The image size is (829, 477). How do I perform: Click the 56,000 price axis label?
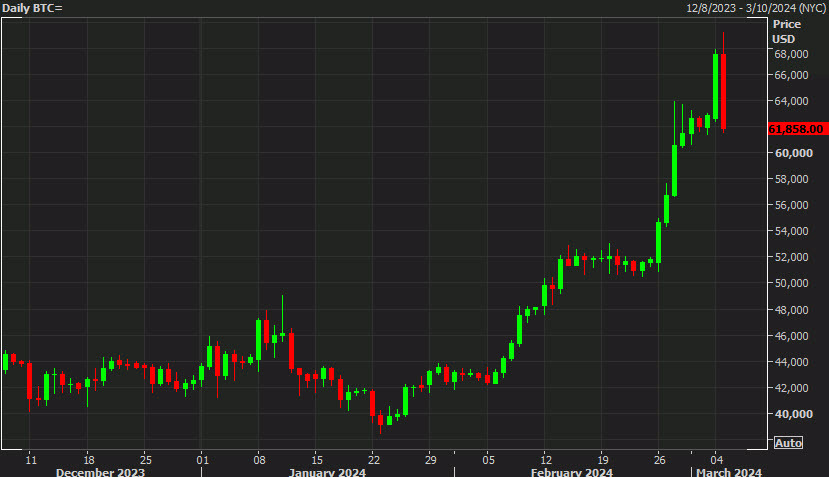click(791, 205)
